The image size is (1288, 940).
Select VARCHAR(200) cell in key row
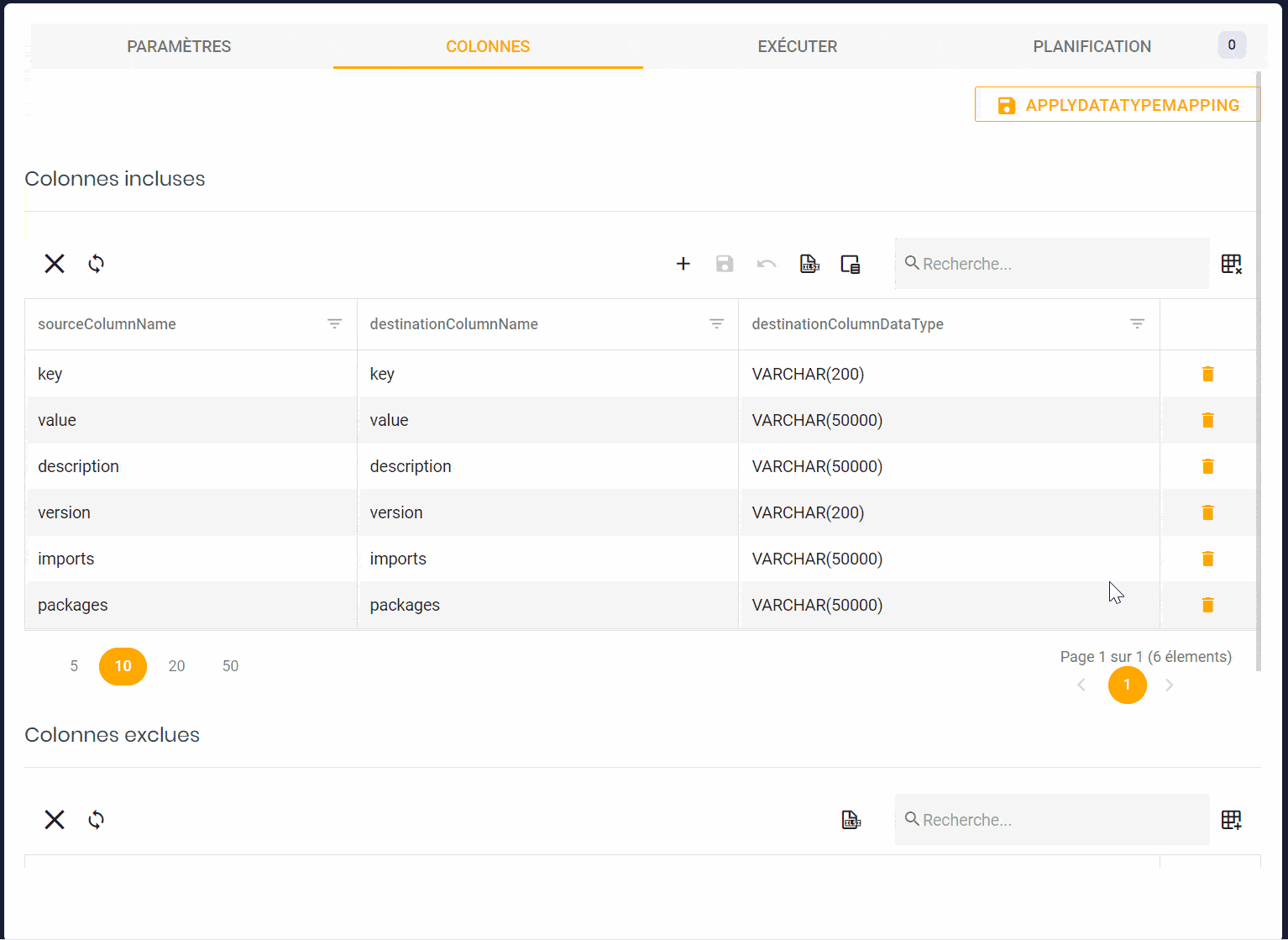949,374
